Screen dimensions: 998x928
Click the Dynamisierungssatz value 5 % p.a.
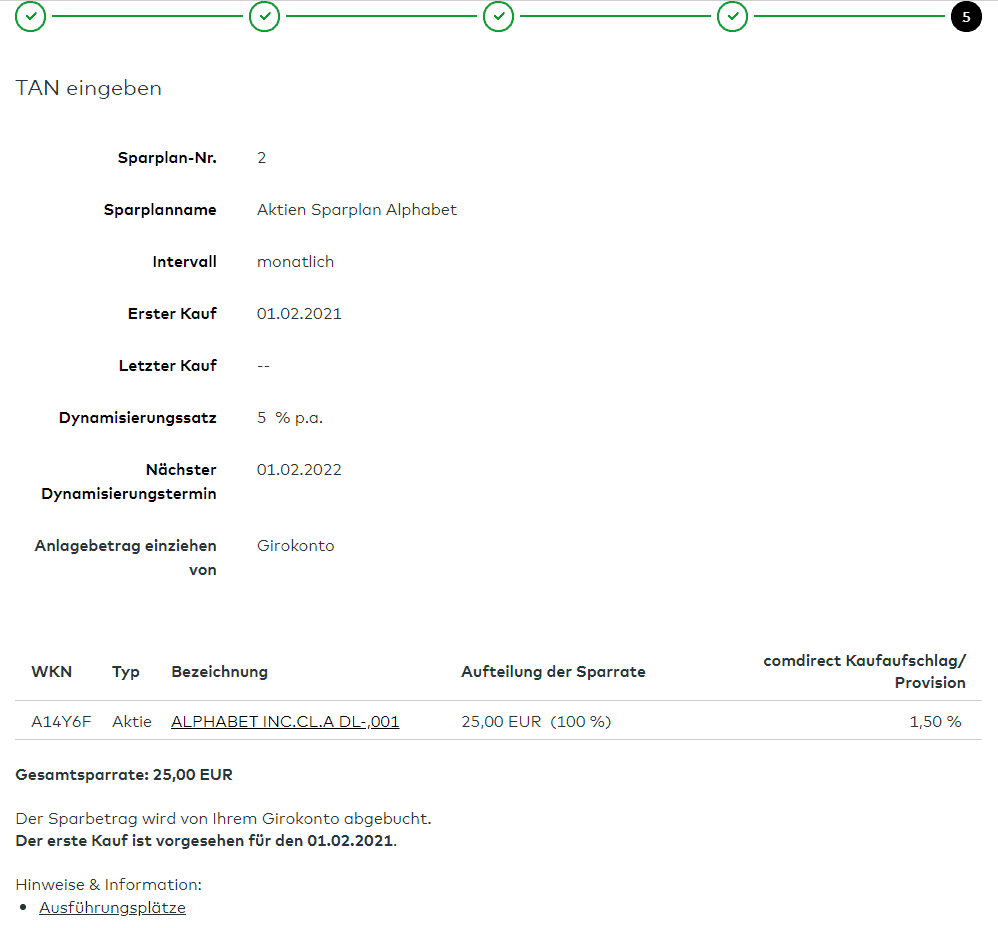click(x=290, y=418)
